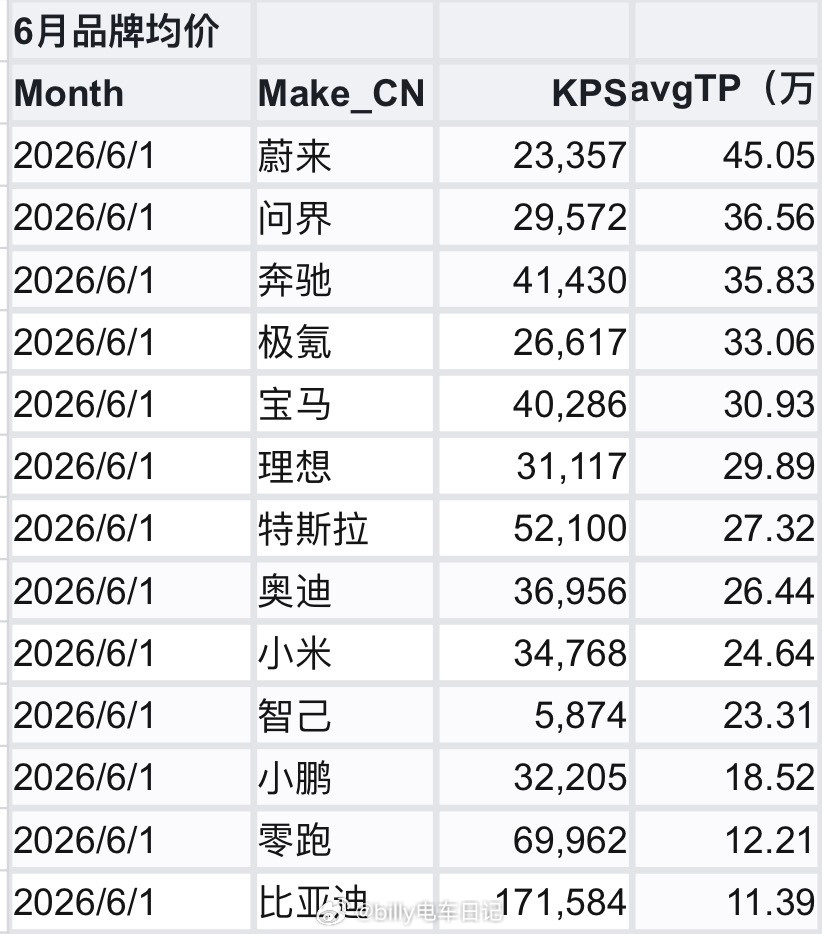Image resolution: width=822 pixels, height=934 pixels.
Task: Select the 5,874 KPS value for 智己
Action: pyautogui.click(x=534, y=715)
